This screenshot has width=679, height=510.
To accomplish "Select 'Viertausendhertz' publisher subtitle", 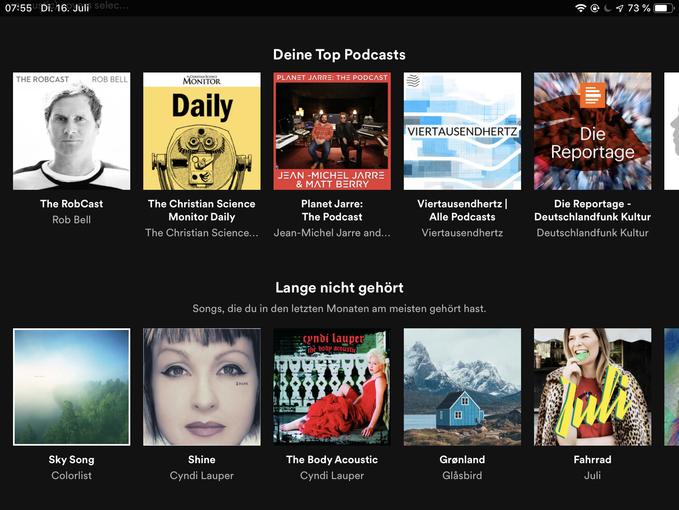I will [462, 233].
